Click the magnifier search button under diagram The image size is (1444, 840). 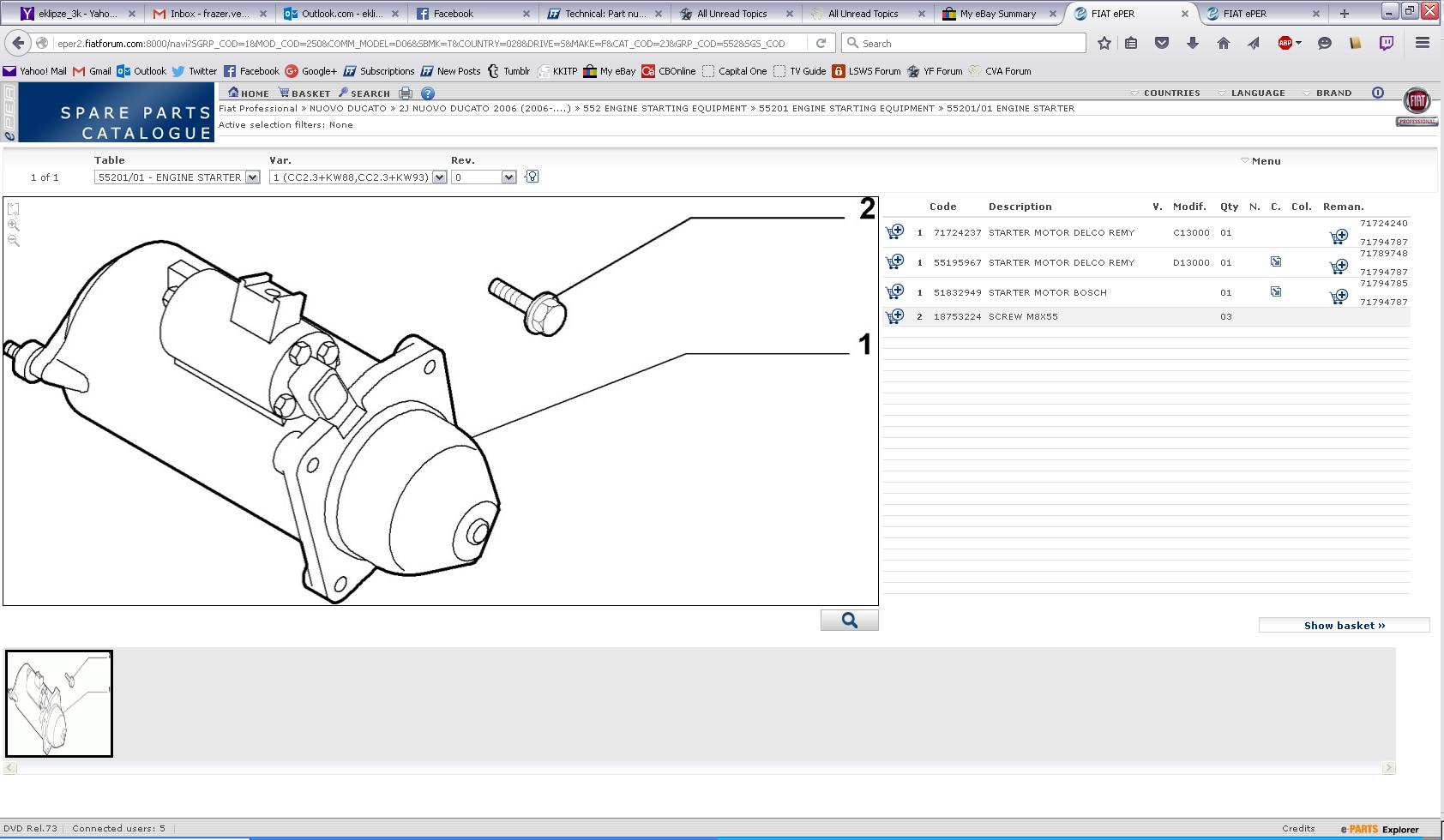pyautogui.click(x=849, y=621)
